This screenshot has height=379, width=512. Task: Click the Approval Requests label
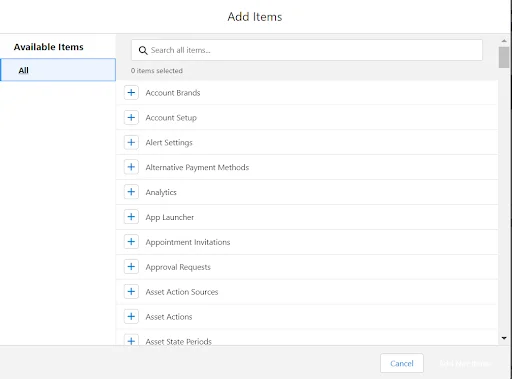tap(178, 267)
